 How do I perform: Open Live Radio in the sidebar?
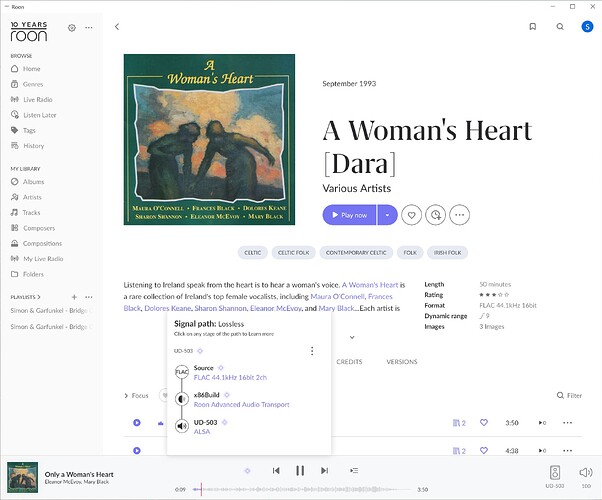[31, 99]
